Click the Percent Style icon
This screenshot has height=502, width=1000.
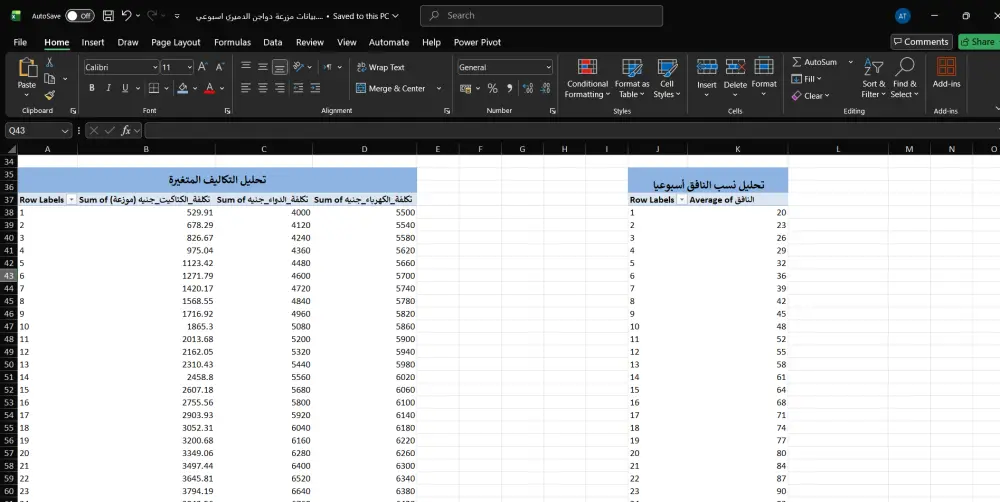pos(492,88)
